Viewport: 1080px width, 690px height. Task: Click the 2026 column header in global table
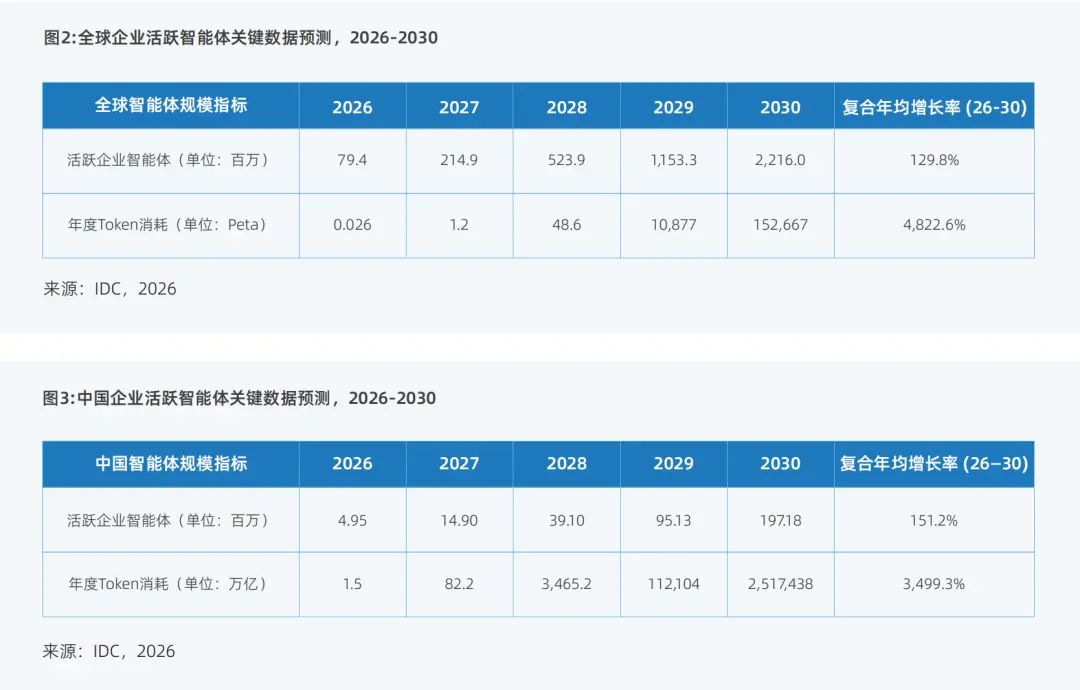[353, 107]
